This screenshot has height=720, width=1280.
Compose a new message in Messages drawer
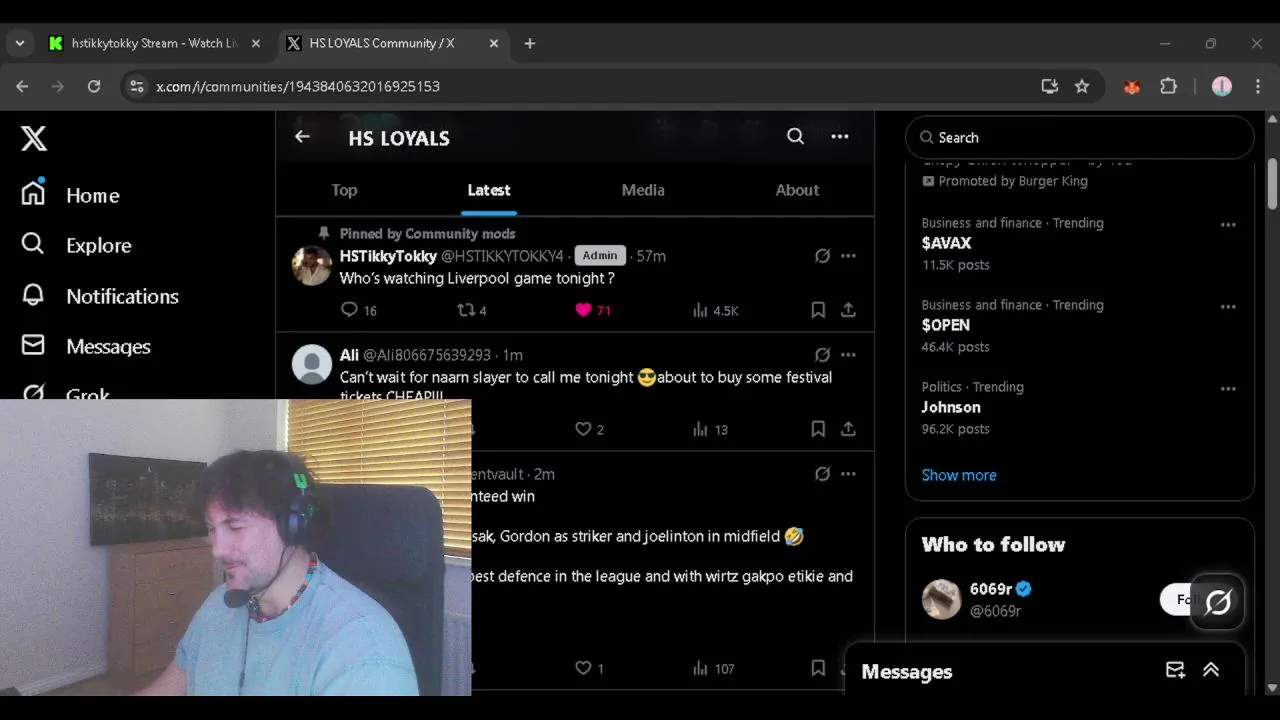(x=1175, y=670)
